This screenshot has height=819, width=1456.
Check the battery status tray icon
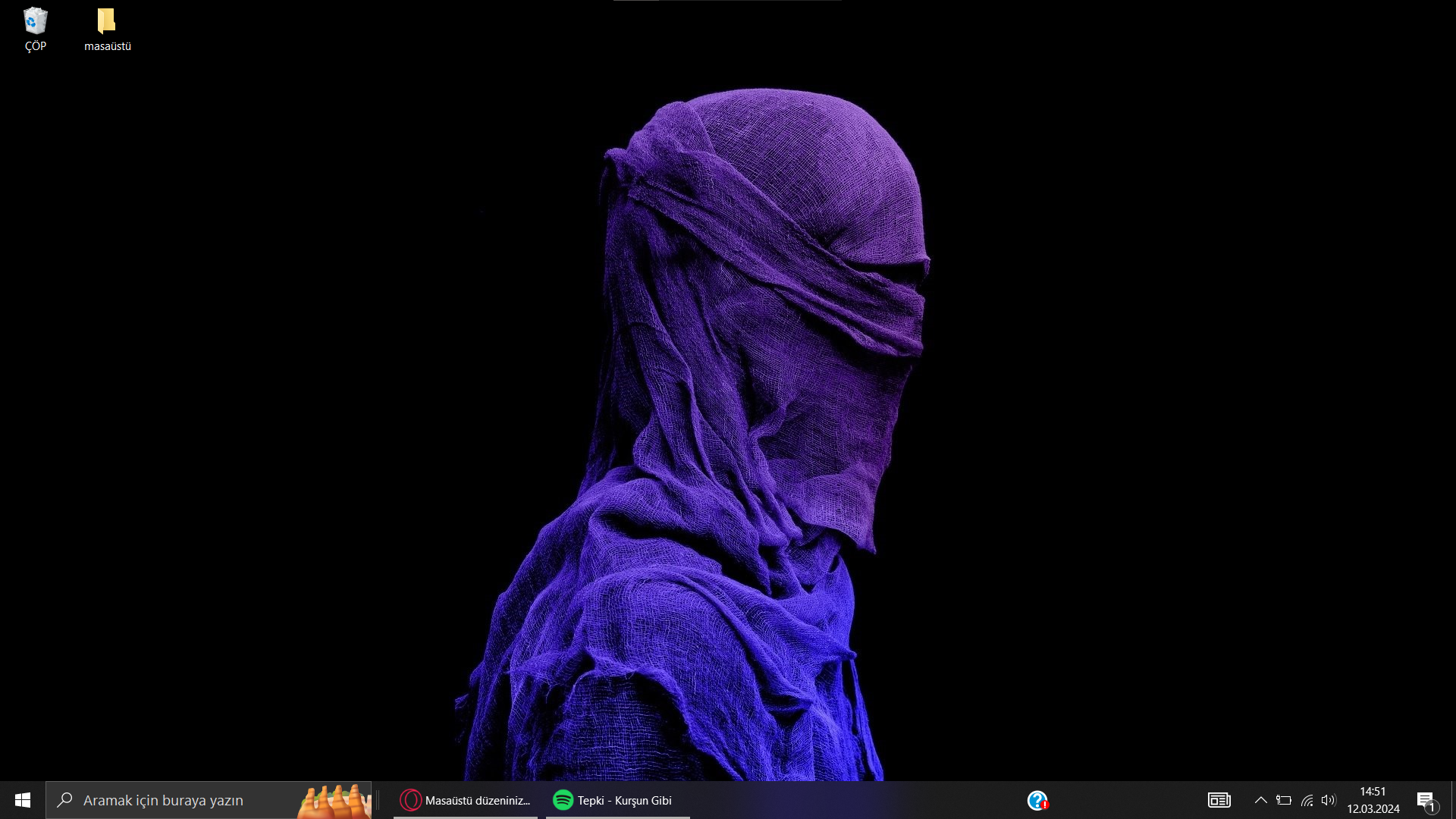tap(1284, 800)
